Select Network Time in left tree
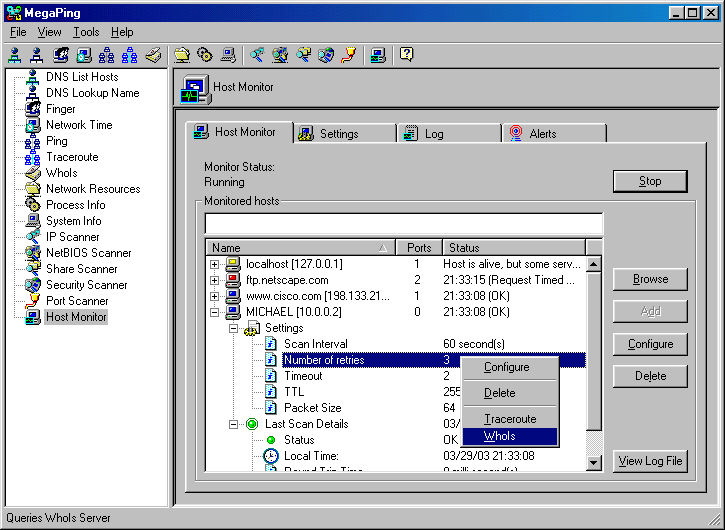The width and height of the screenshot is (725, 530). pos(79,125)
